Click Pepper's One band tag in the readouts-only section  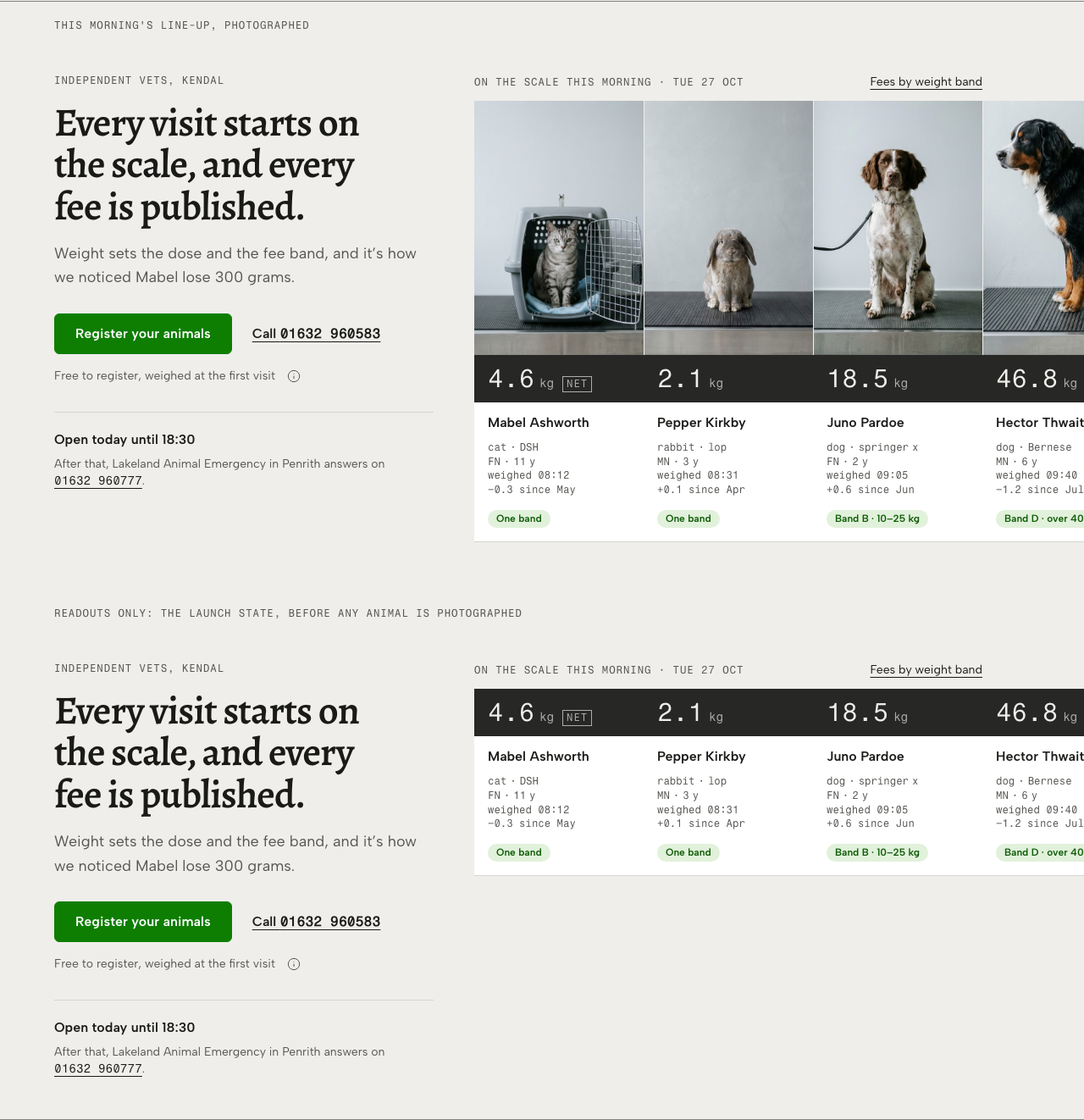[689, 852]
